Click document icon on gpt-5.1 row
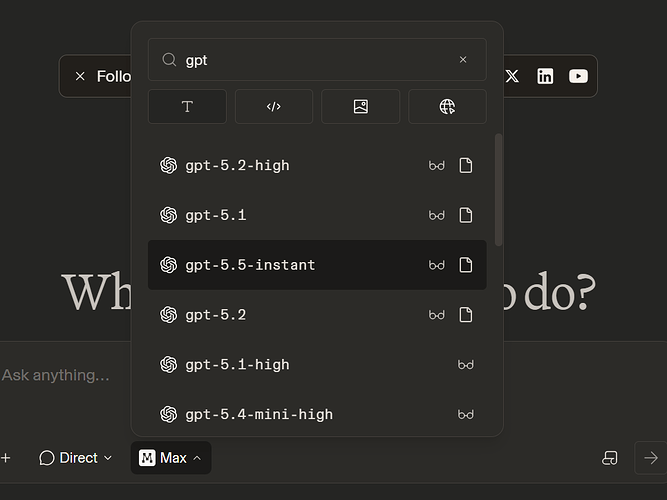667x500 pixels. [466, 215]
